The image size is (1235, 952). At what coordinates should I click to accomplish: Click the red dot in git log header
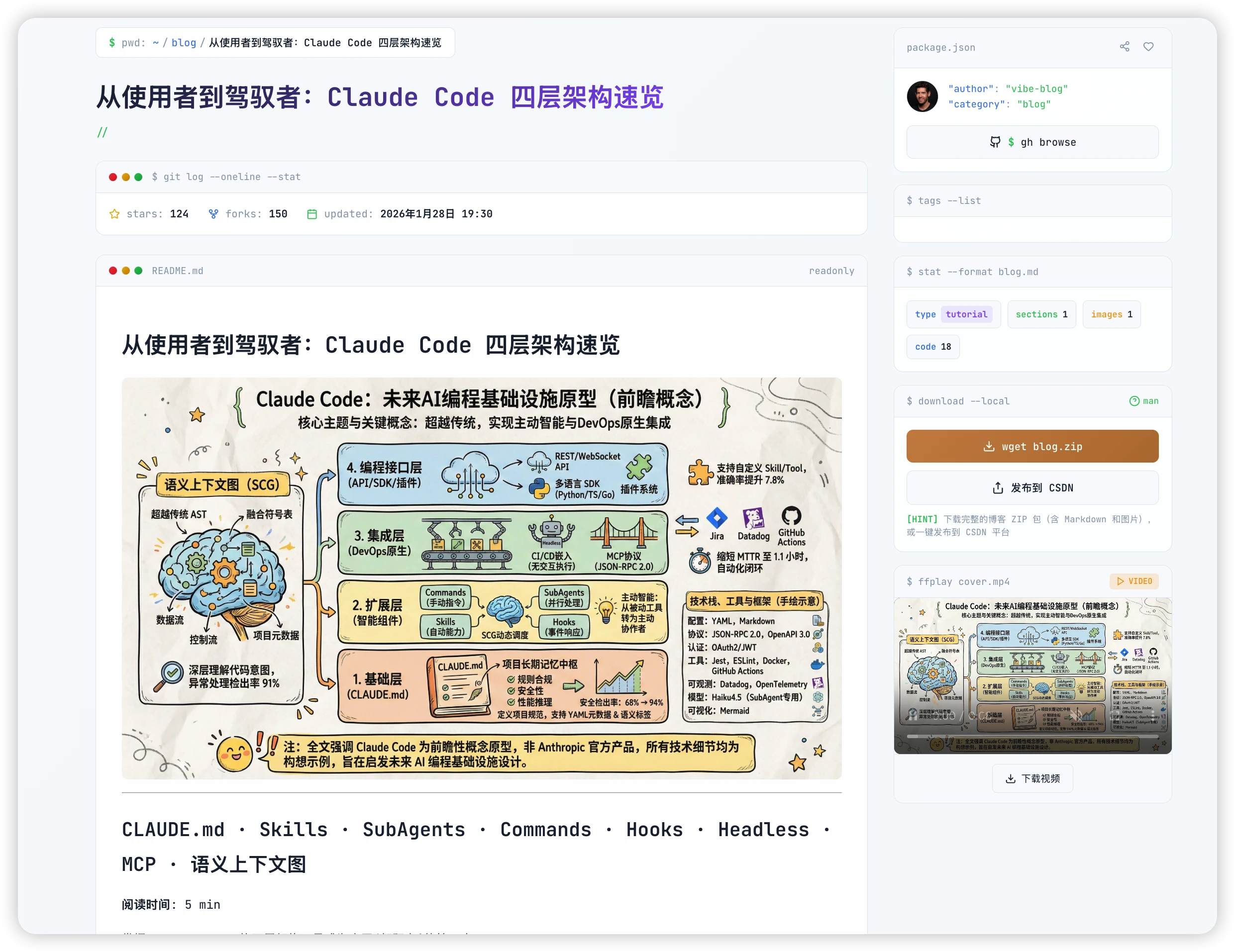coord(113,177)
